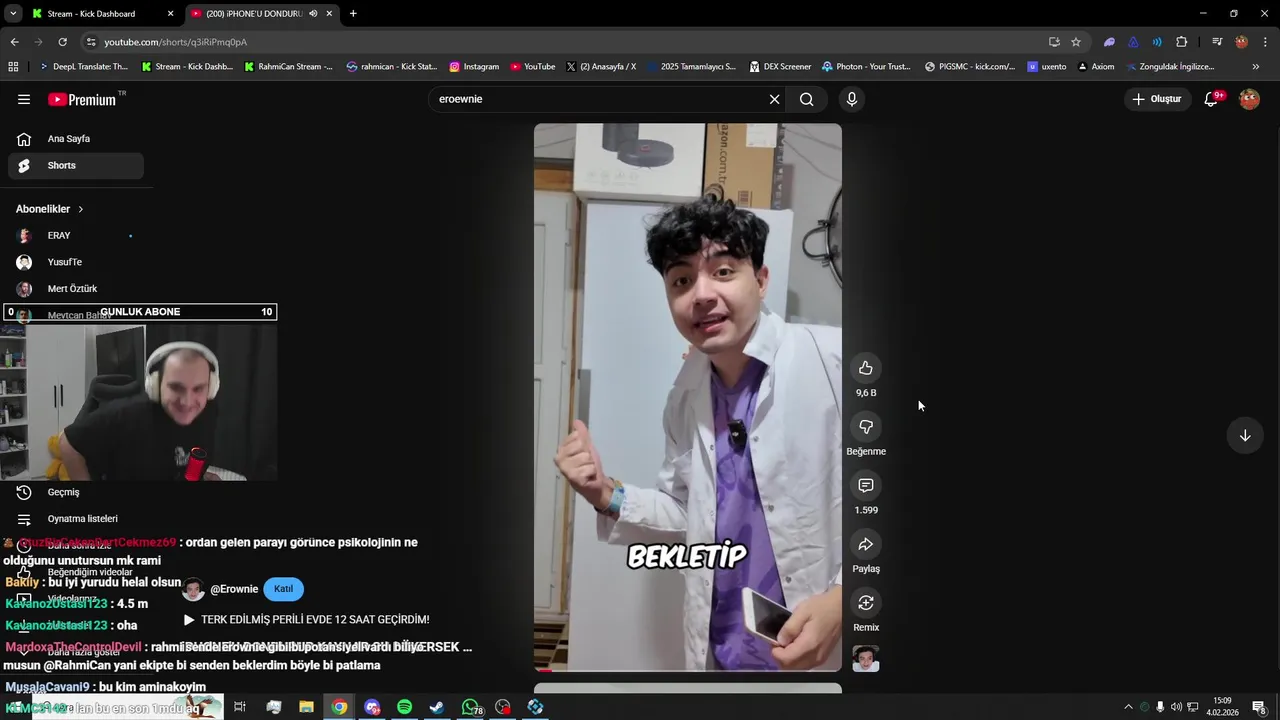
Task: Mute the playing YouTube tab audio
Action: pyautogui.click(x=313, y=14)
